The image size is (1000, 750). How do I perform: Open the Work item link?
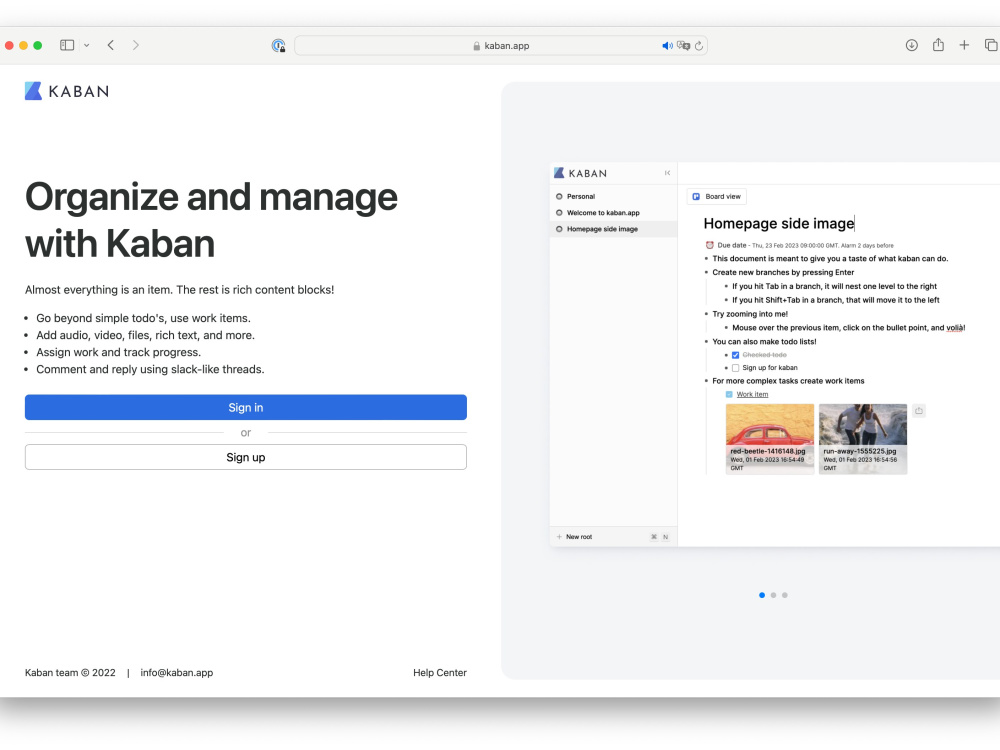click(x=752, y=394)
